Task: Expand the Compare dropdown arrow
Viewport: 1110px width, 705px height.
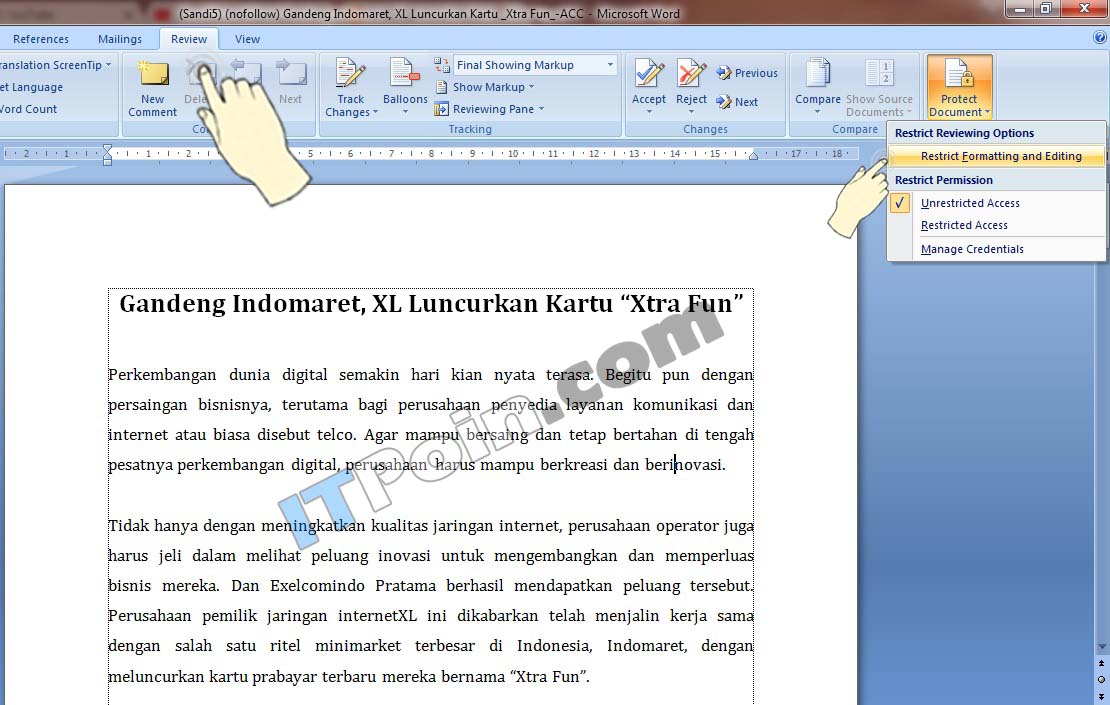Action: 817,112
